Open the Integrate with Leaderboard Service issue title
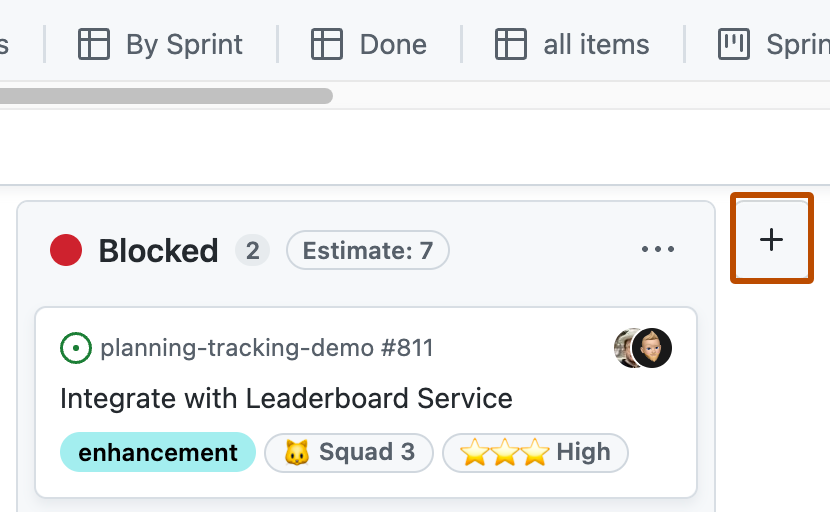830x512 pixels. [286, 398]
